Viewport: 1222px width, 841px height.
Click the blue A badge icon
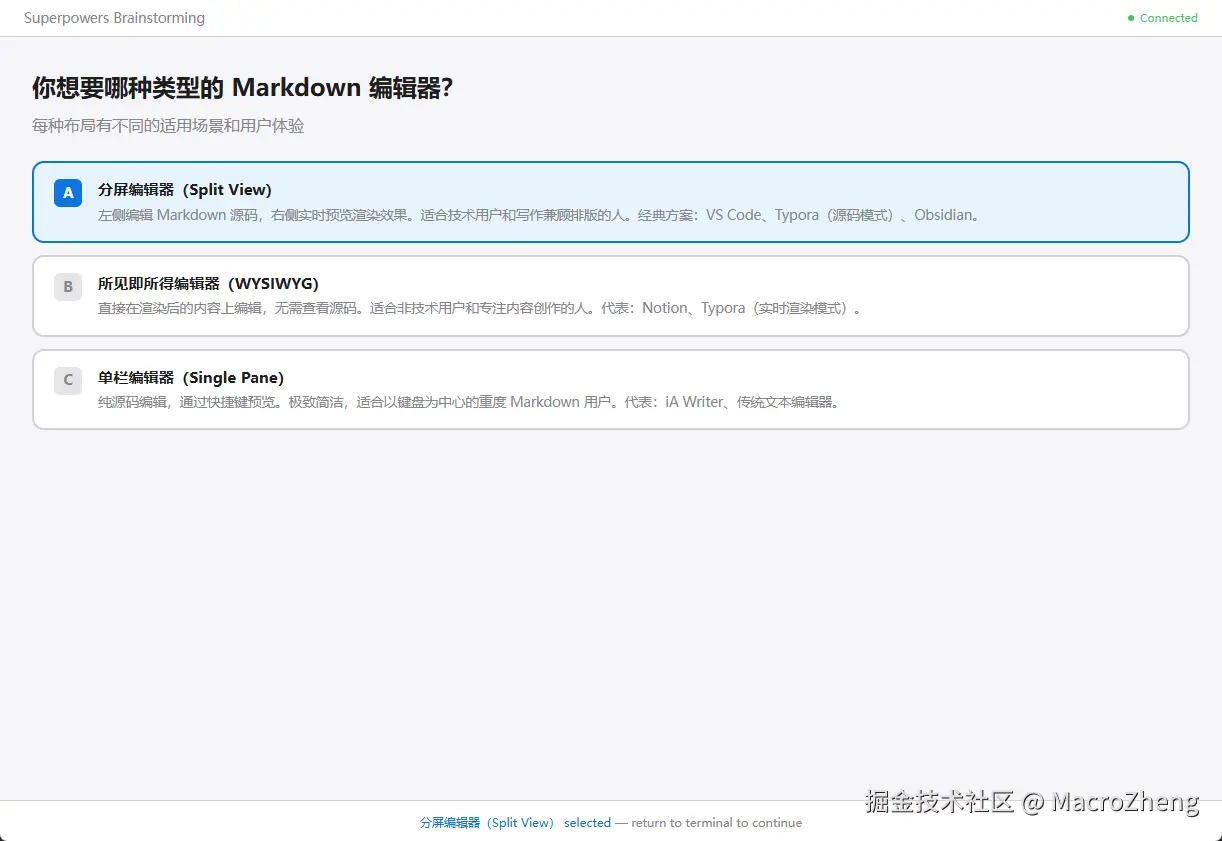tap(68, 193)
